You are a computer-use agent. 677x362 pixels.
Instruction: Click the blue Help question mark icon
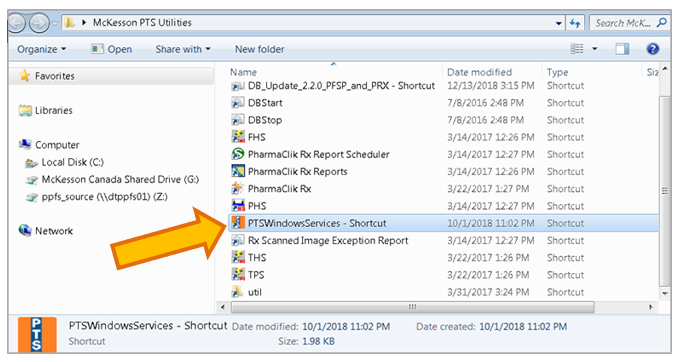(652, 49)
